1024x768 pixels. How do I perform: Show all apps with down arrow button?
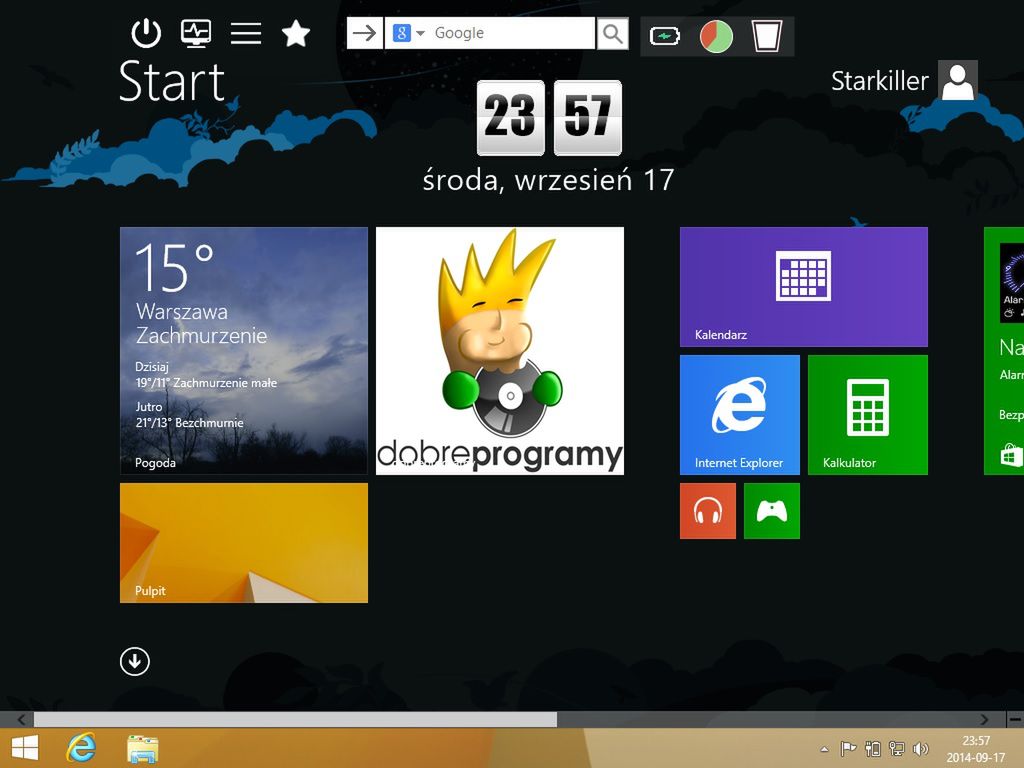coord(135,662)
